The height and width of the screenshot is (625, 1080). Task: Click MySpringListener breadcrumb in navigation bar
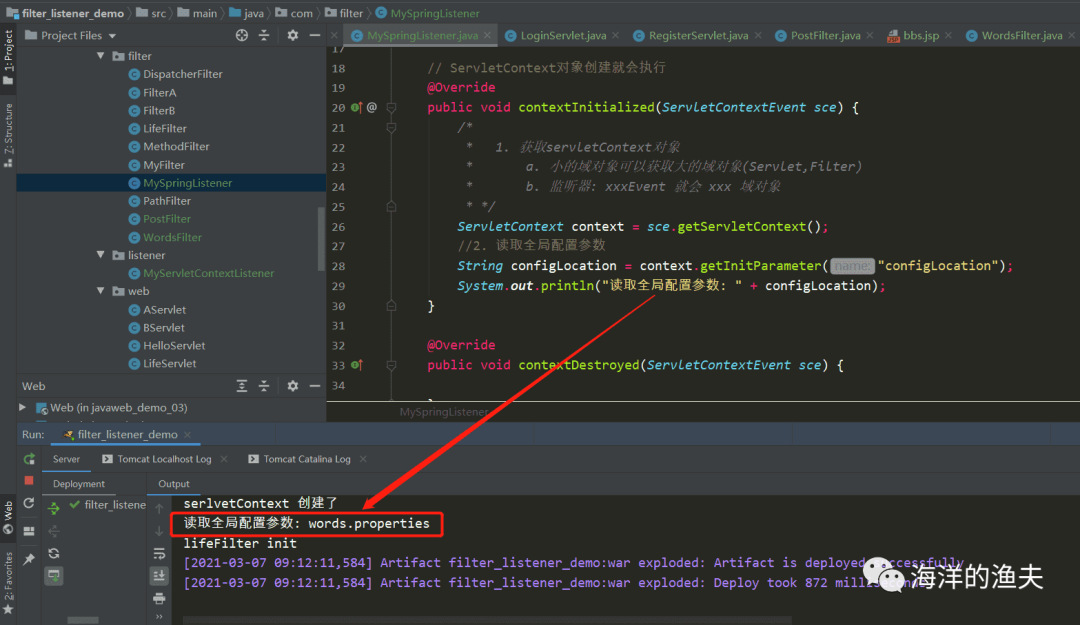[428, 13]
